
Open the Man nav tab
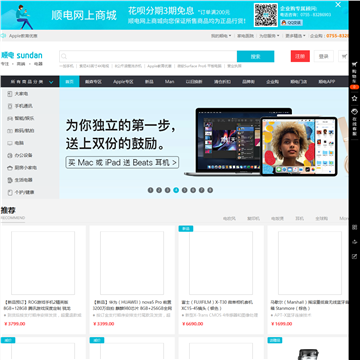click(169, 82)
